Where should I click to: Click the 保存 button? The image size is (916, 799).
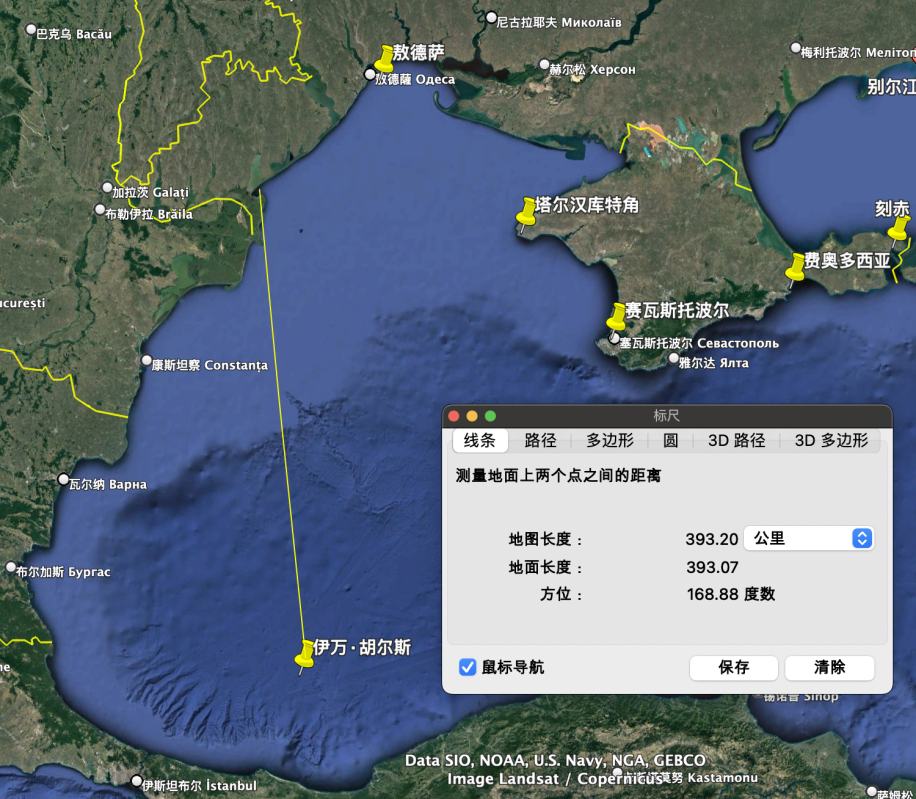pos(734,668)
